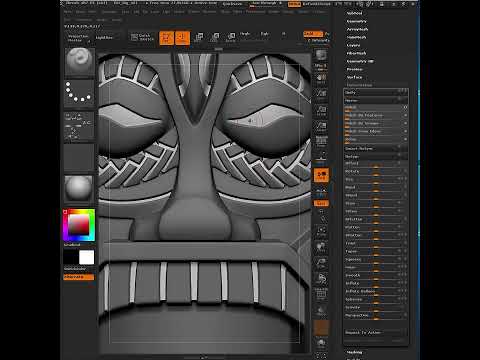Screen dimensions: 480x360
Task: Click the Mirror deformation button
Action: click(376, 100)
